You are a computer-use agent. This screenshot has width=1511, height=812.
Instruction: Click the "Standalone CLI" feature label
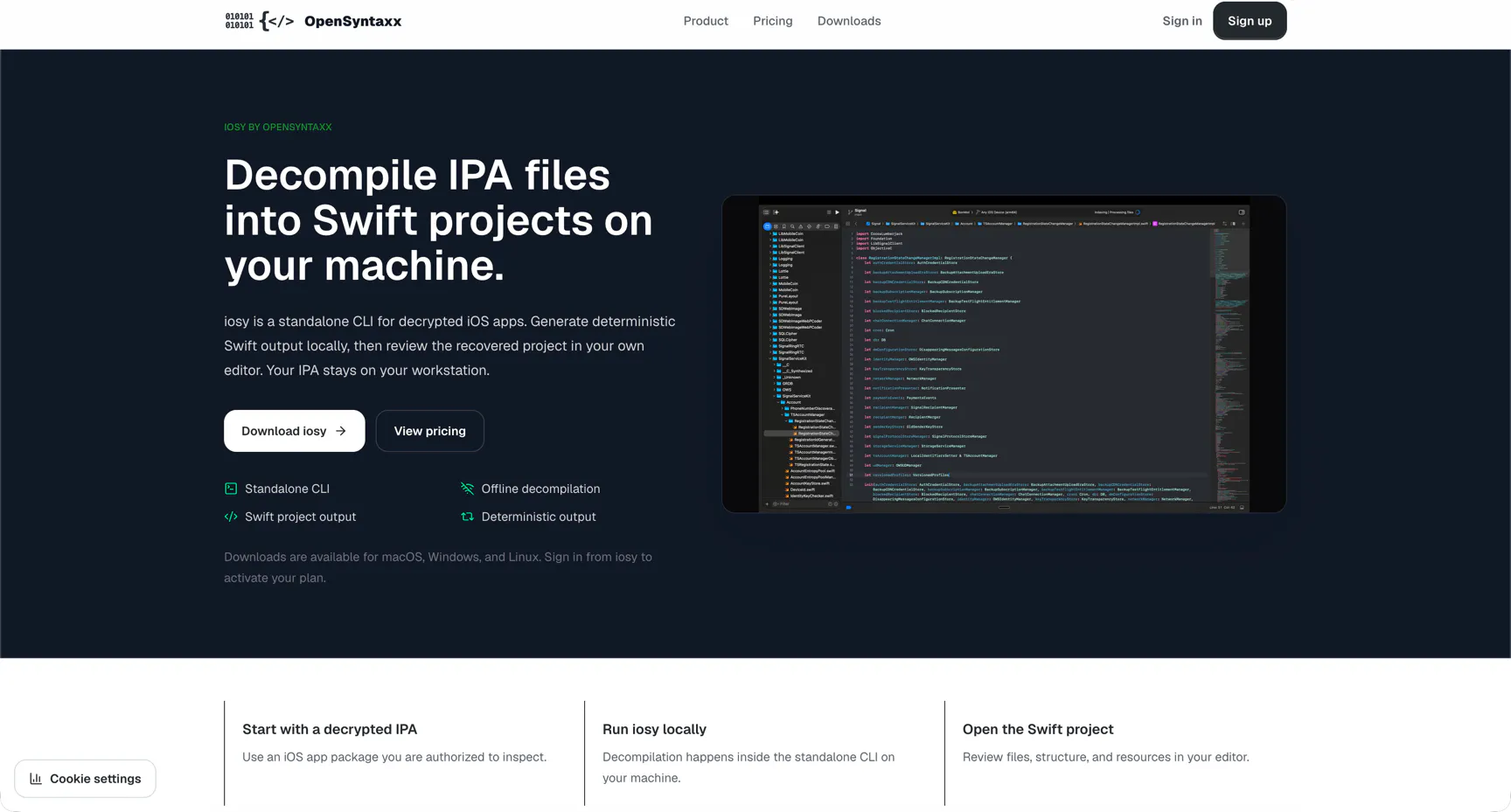point(287,489)
